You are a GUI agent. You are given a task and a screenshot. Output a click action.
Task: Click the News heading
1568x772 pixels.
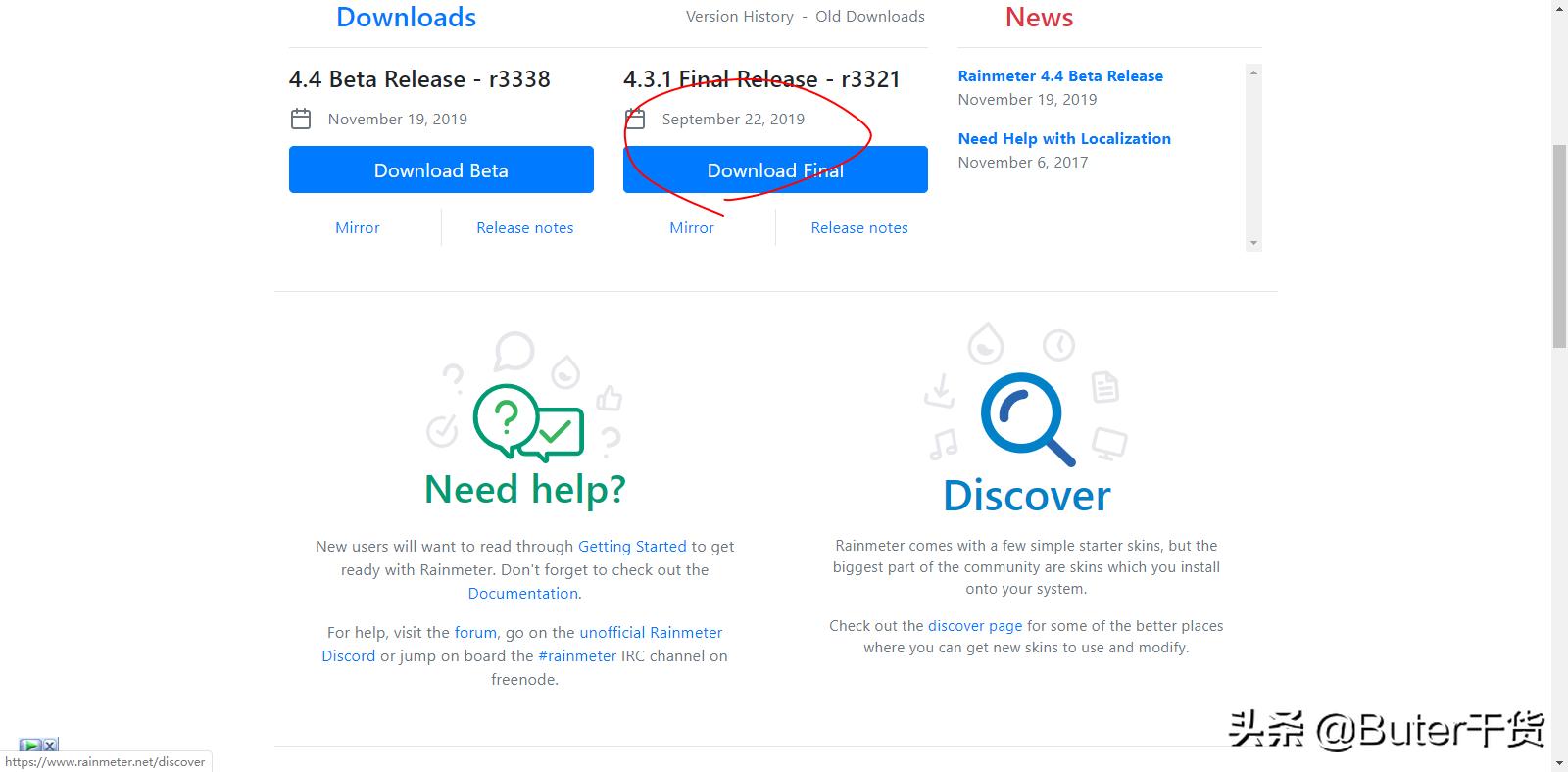1039,17
